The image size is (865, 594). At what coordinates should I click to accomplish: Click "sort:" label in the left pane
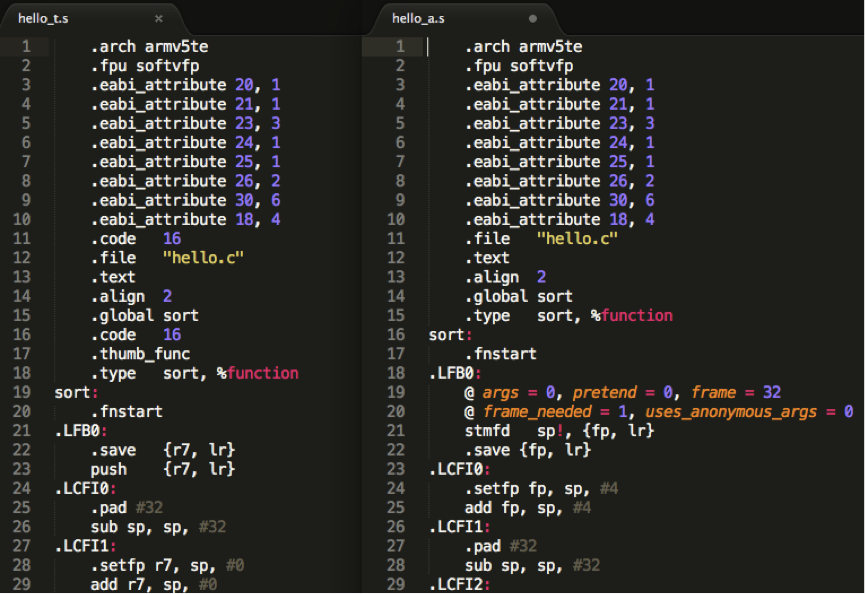click(76, 393)
